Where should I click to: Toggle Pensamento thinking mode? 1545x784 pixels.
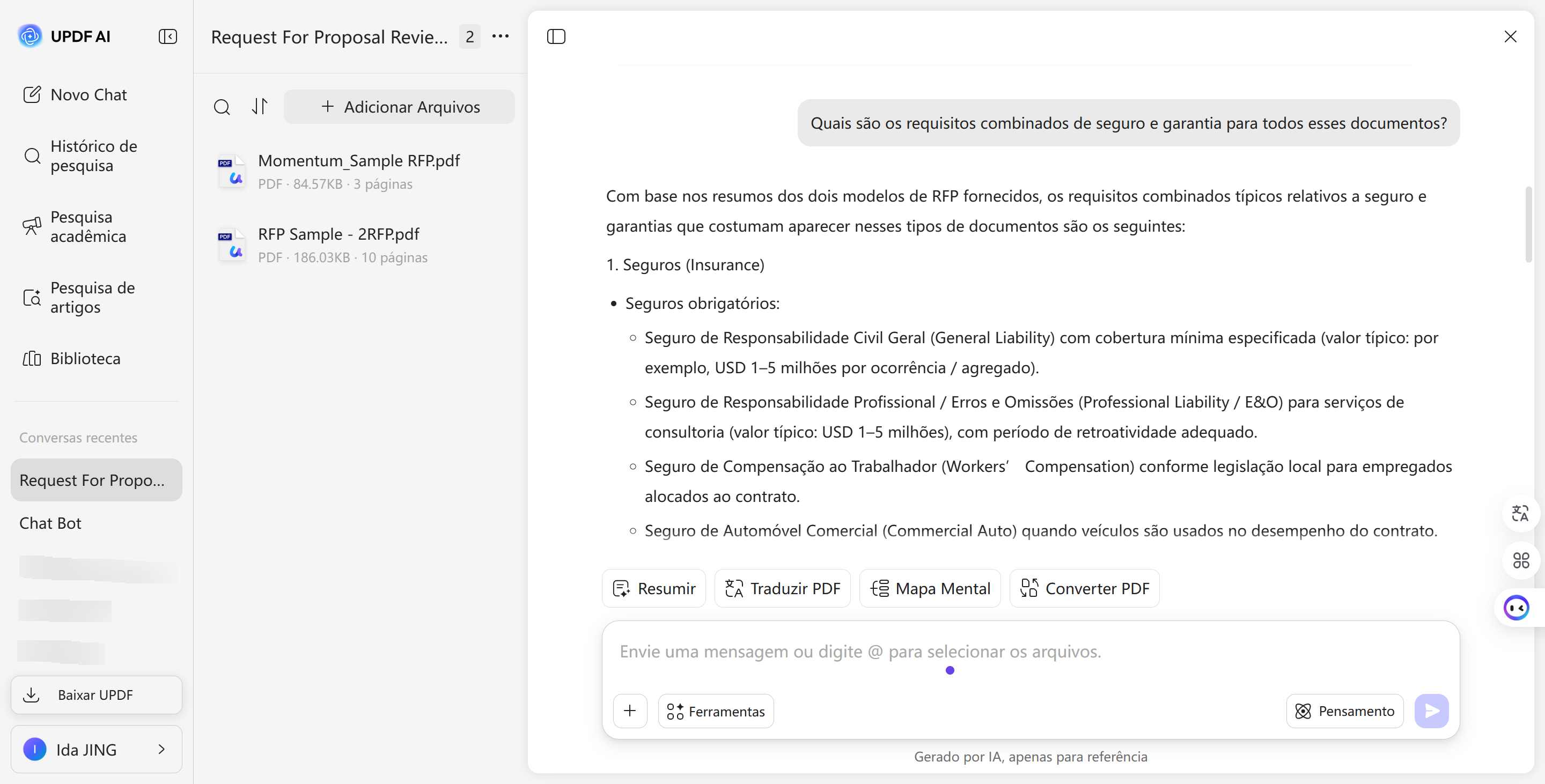click(1345, 711)
